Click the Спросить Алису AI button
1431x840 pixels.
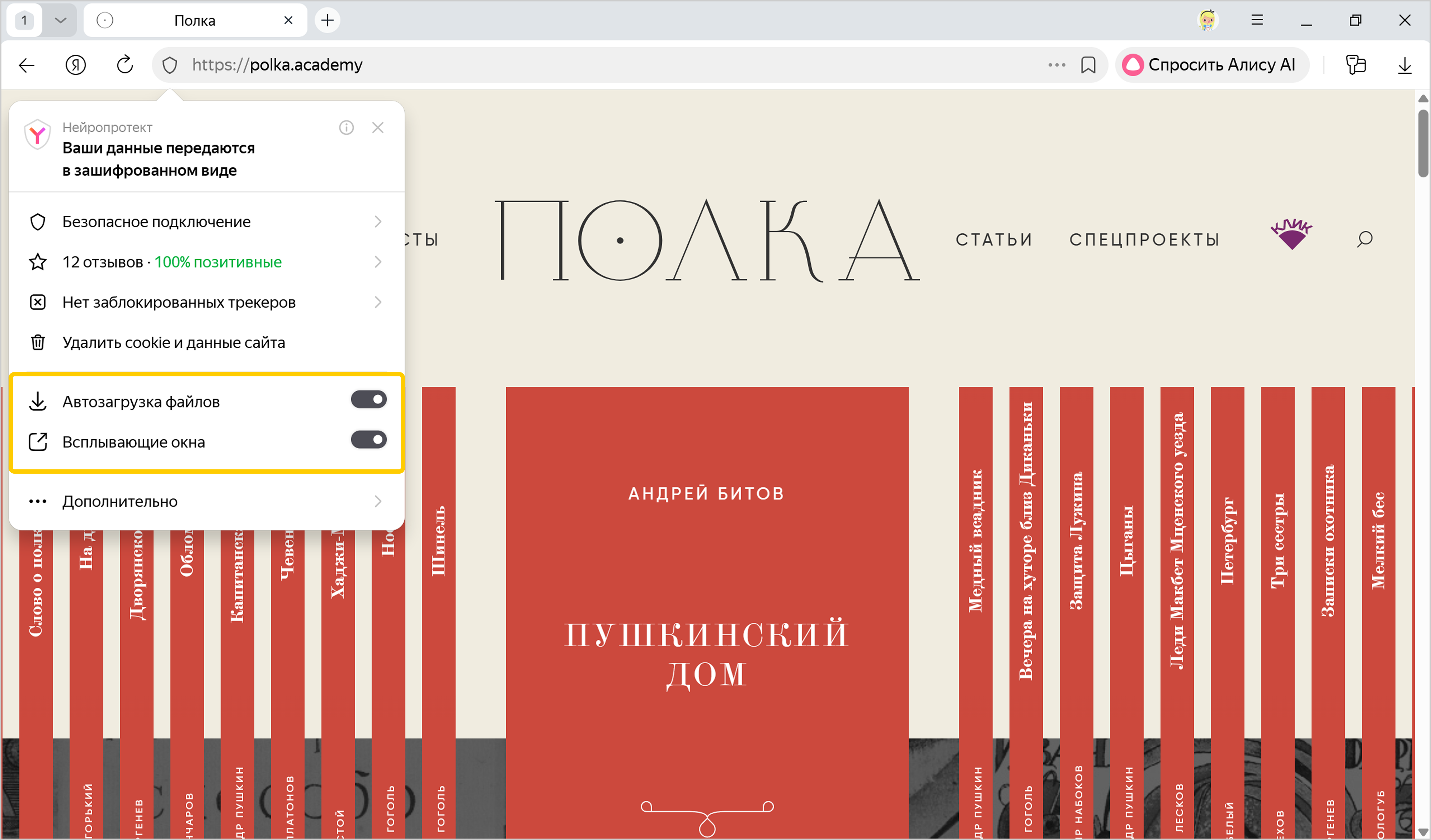[1212, 65]
